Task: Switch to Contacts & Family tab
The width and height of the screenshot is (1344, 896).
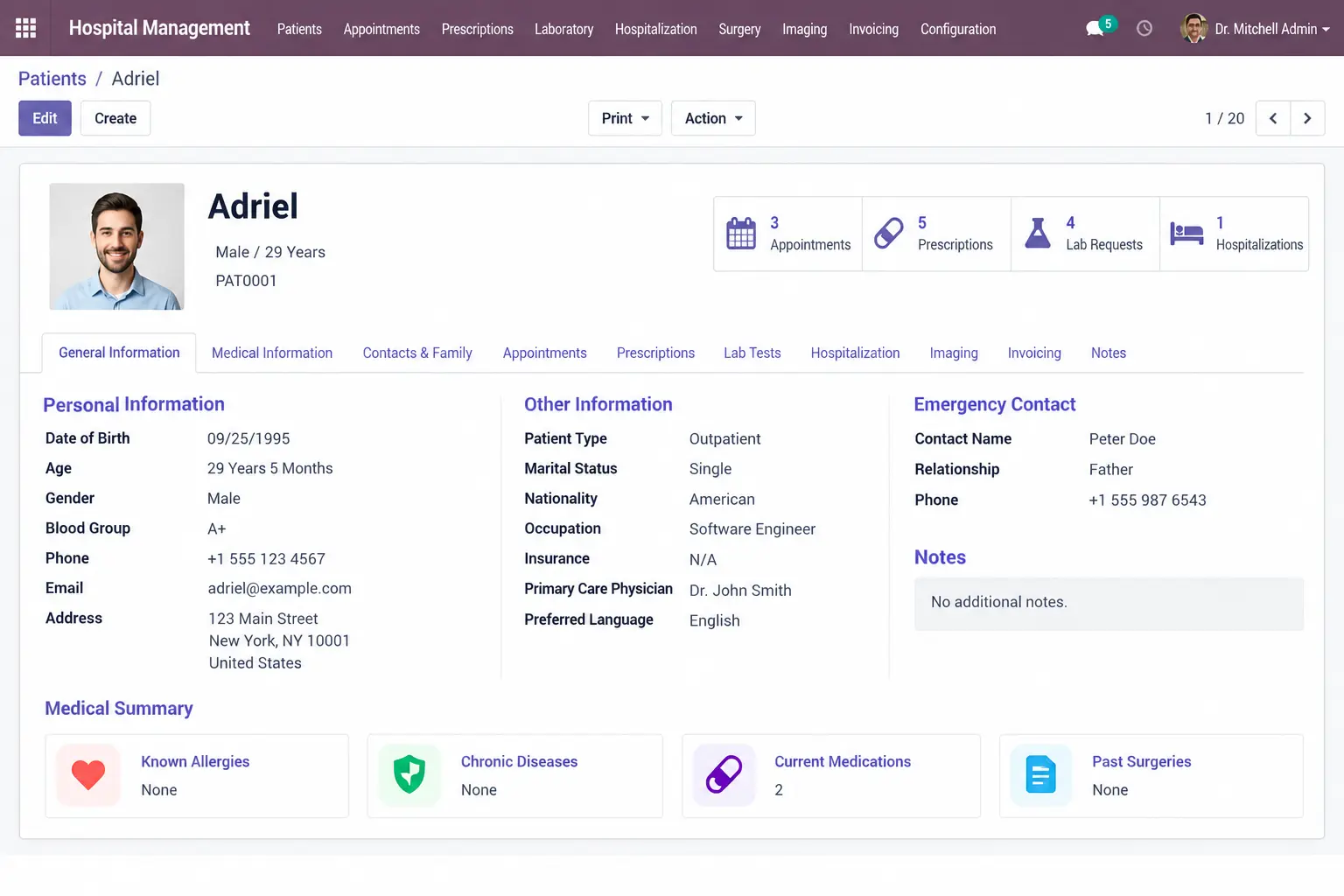Action: pos(417,353)
